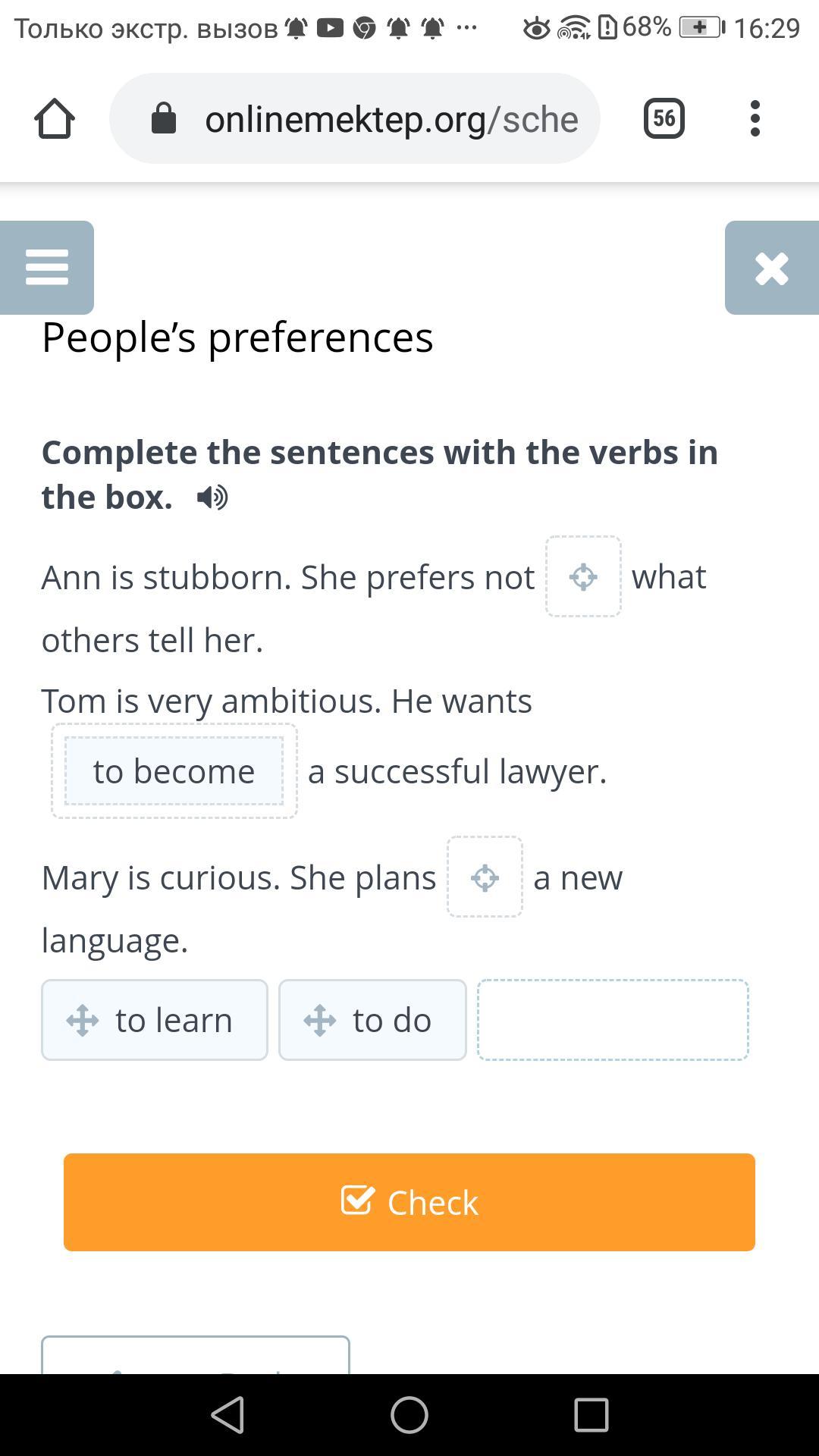Open the hamburger menu
Viewport: 819px width, 1456px height.
pyautogui.click(x=47, y=268)
